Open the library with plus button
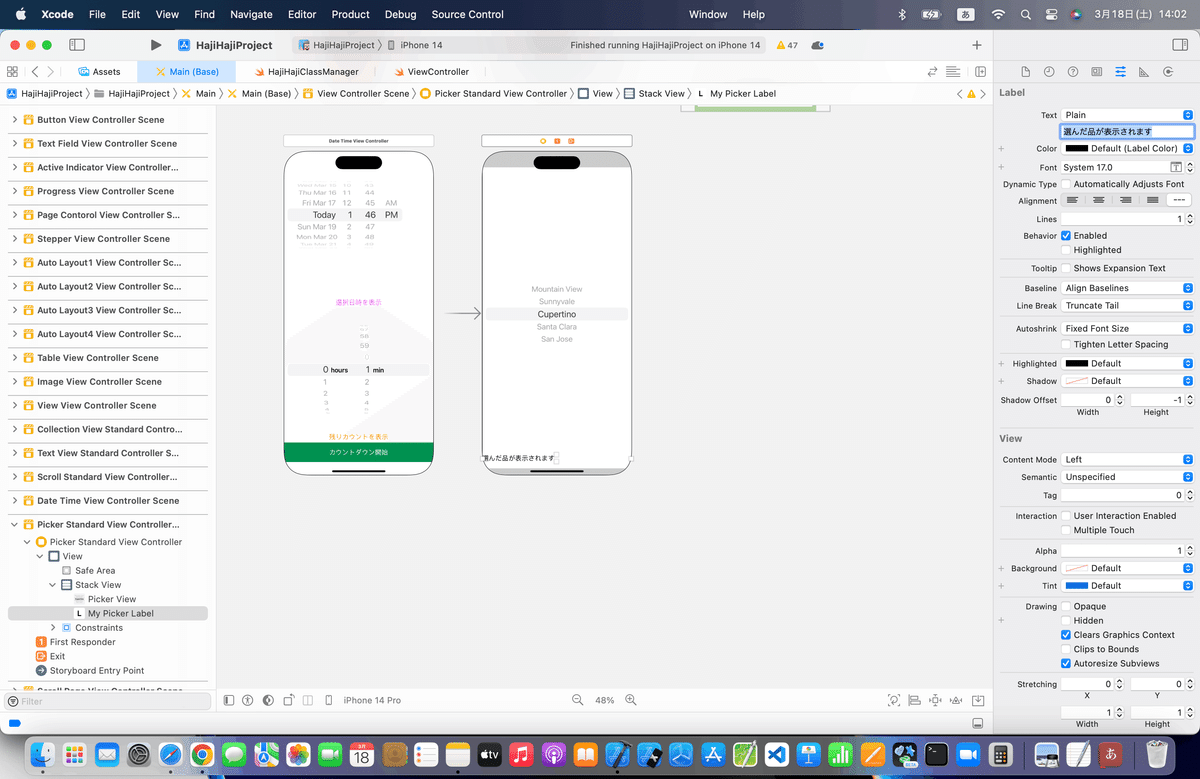The width and height of the screenshot is (1200, 779). (977, 45)
